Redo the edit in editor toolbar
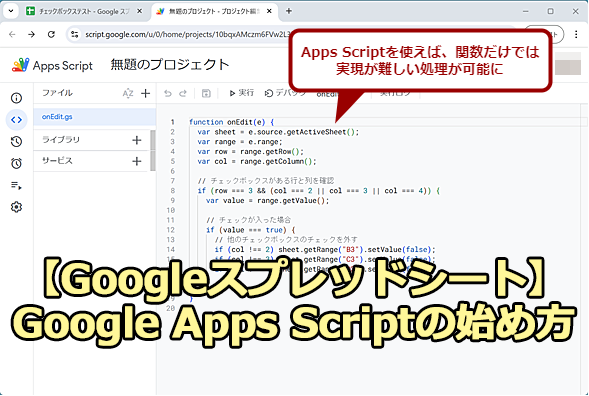The height and width of the screenshot is (396, 589). [x=183, y=93]
